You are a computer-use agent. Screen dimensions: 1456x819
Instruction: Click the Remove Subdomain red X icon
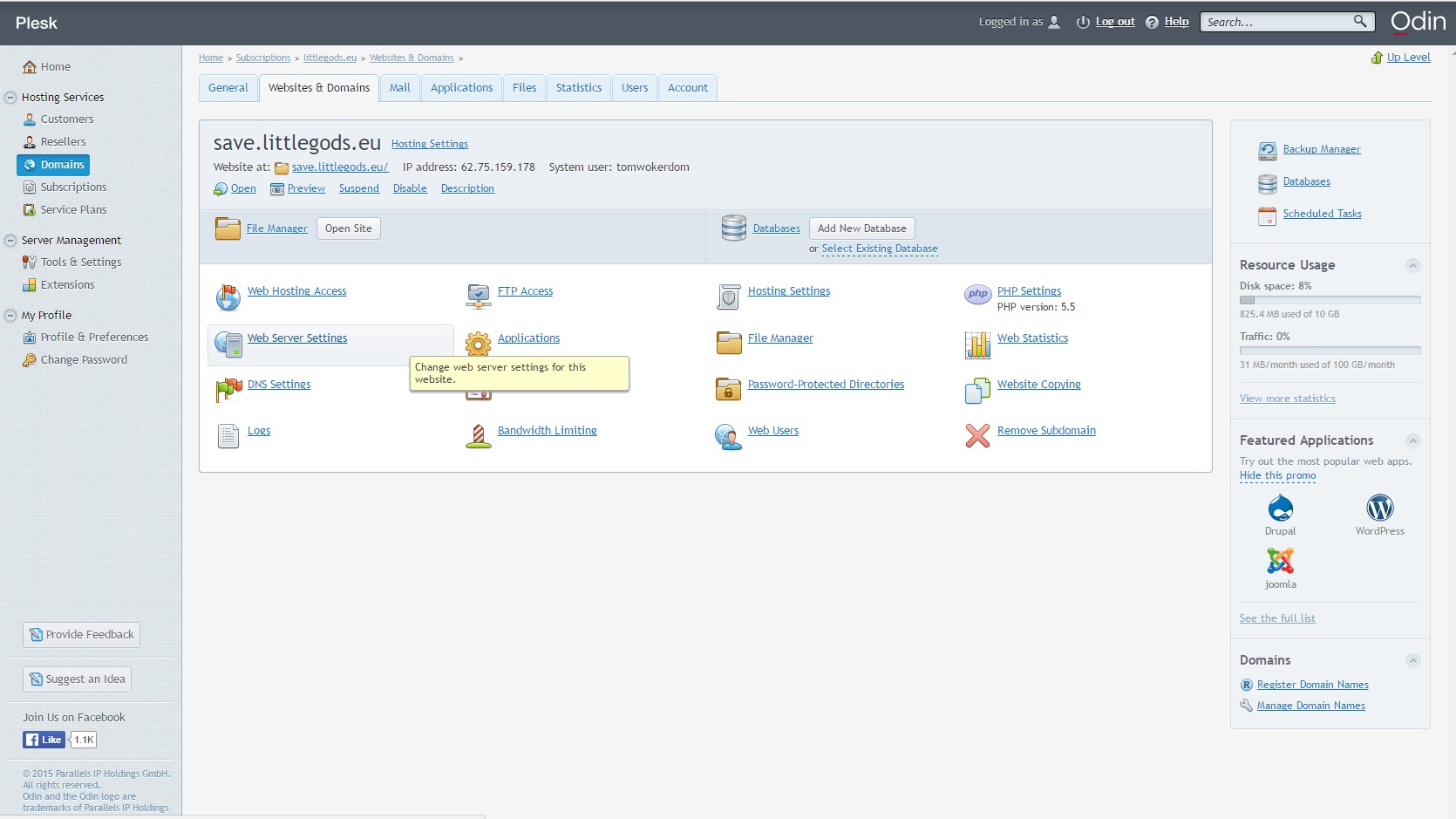977,435
